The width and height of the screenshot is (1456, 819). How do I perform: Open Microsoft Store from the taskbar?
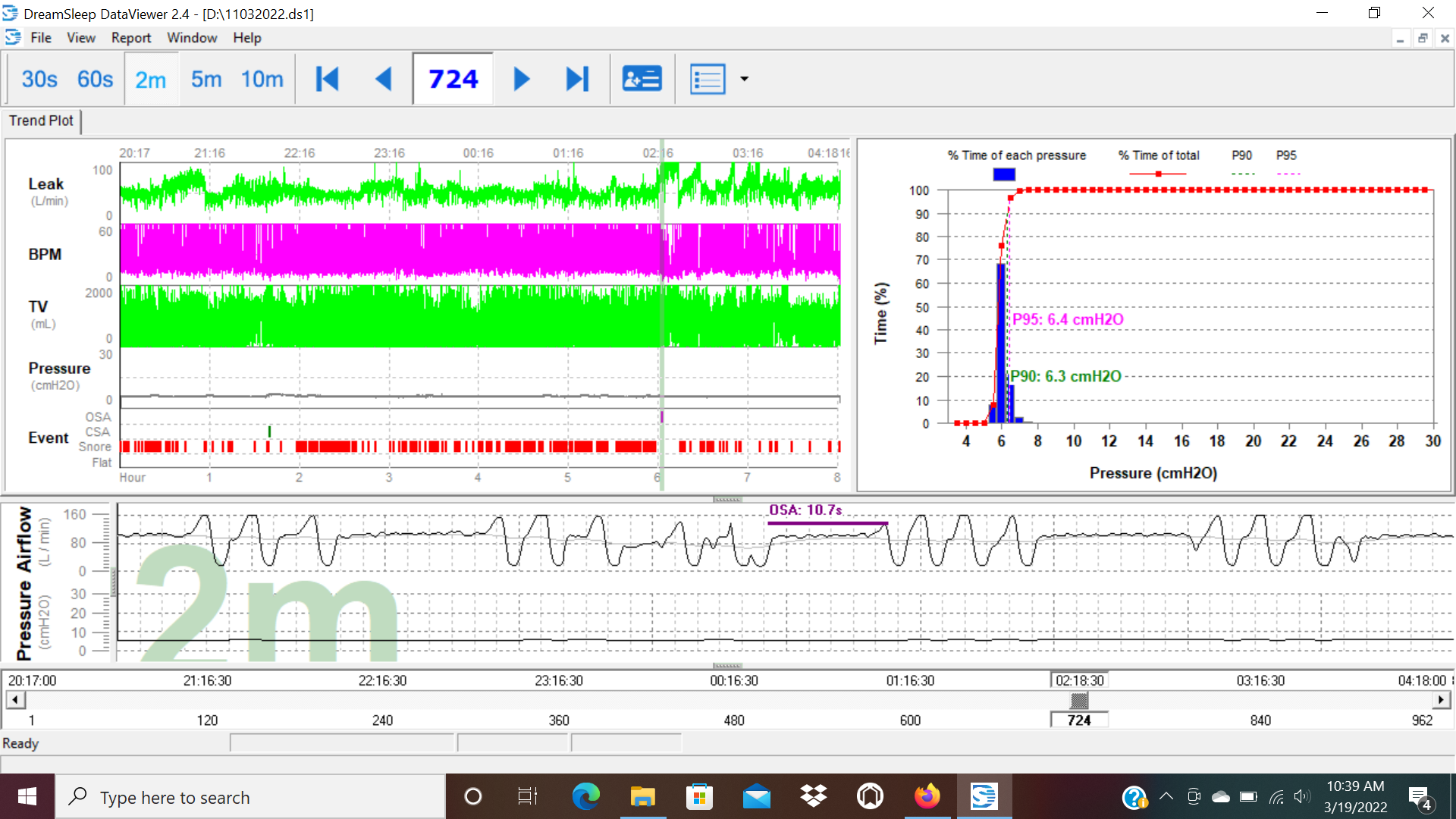tap(699, 796)
